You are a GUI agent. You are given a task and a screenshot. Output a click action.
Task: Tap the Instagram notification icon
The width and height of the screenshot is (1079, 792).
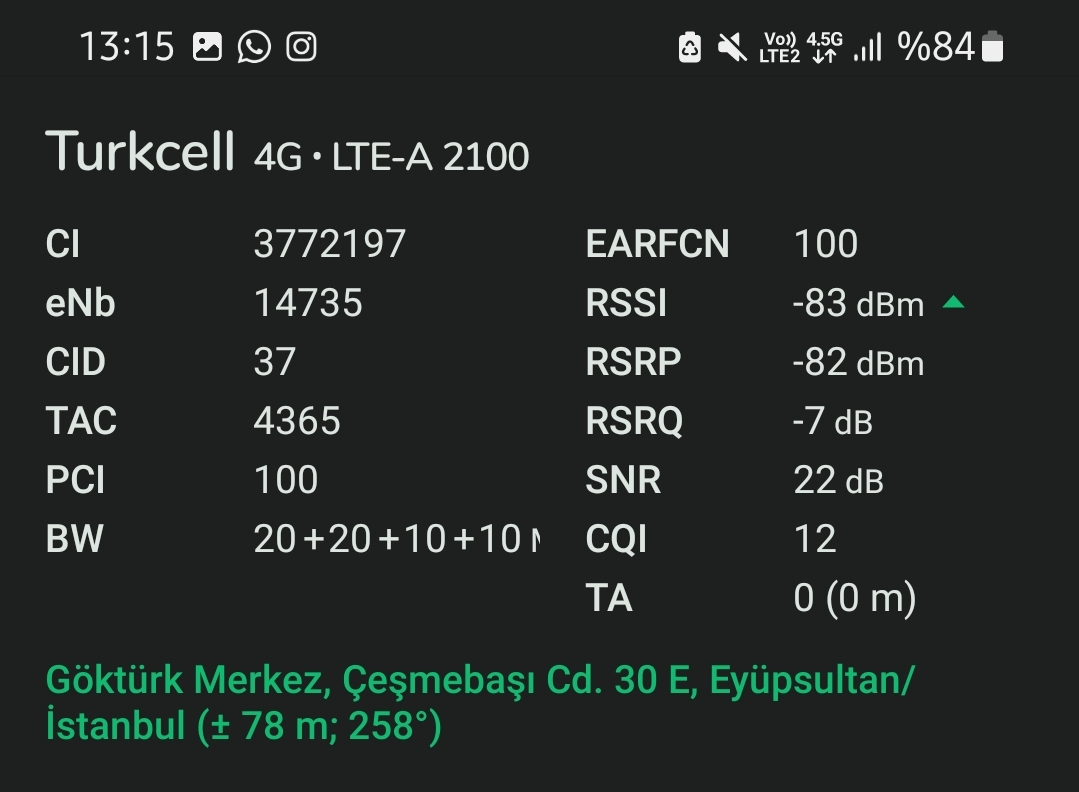[x=301, y=47]
